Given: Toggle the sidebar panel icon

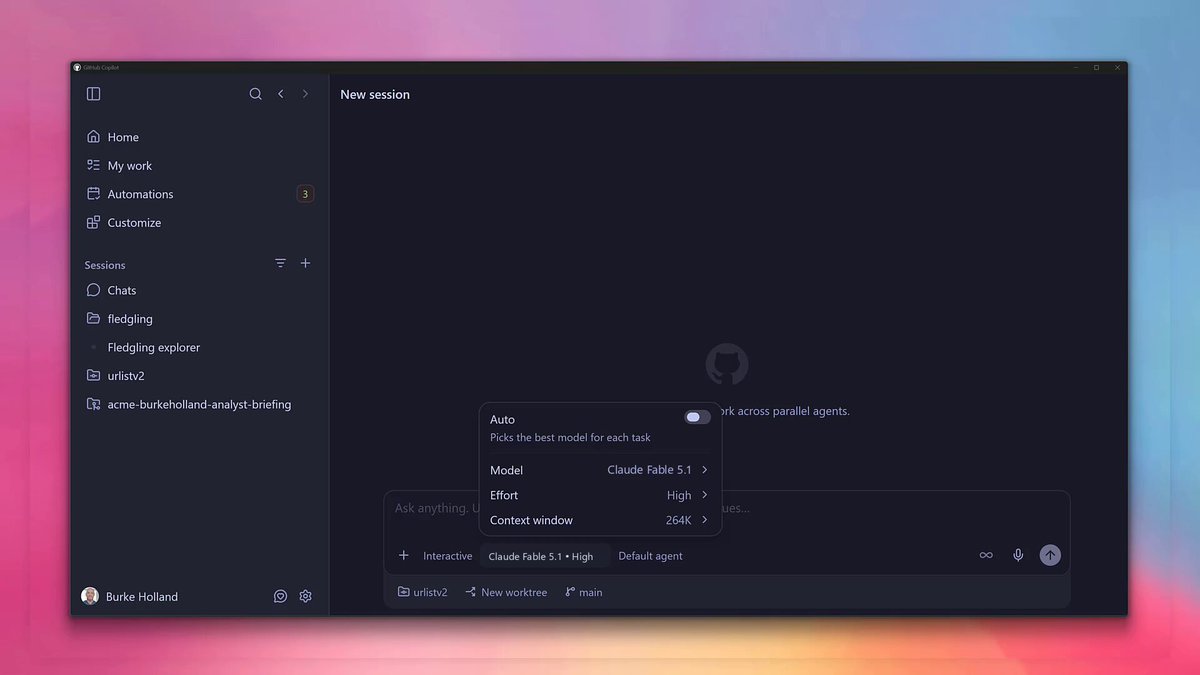Looking at the screenshot, I should pos(93,94).
